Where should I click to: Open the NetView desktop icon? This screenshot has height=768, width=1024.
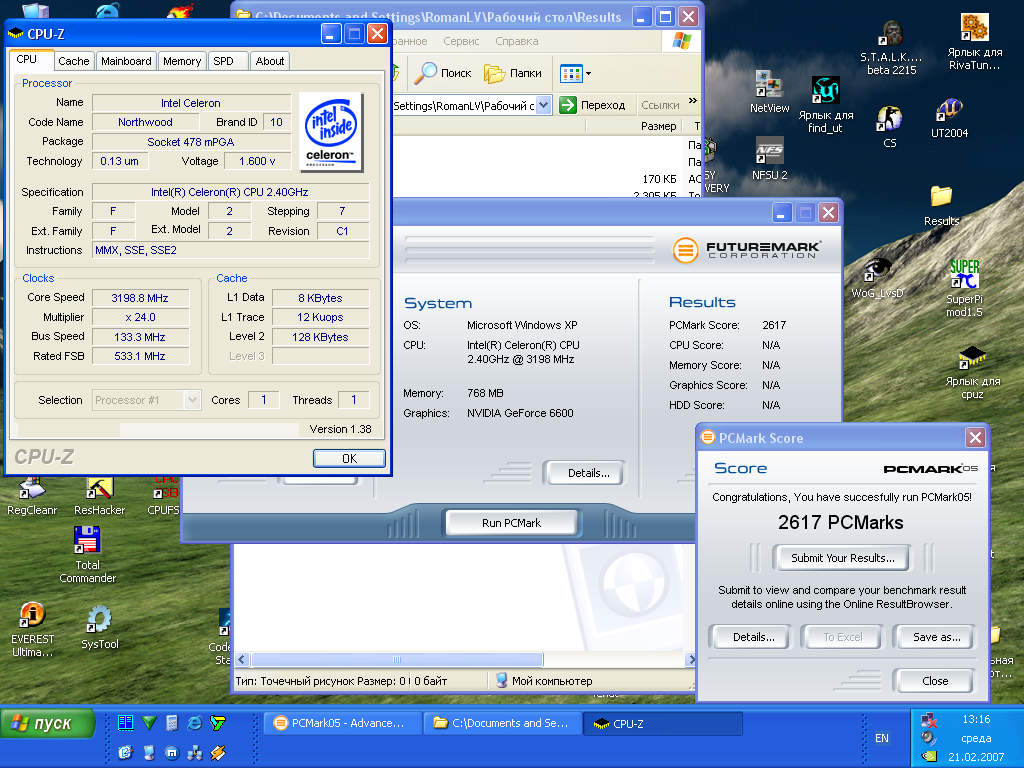[x=769, y=91]
